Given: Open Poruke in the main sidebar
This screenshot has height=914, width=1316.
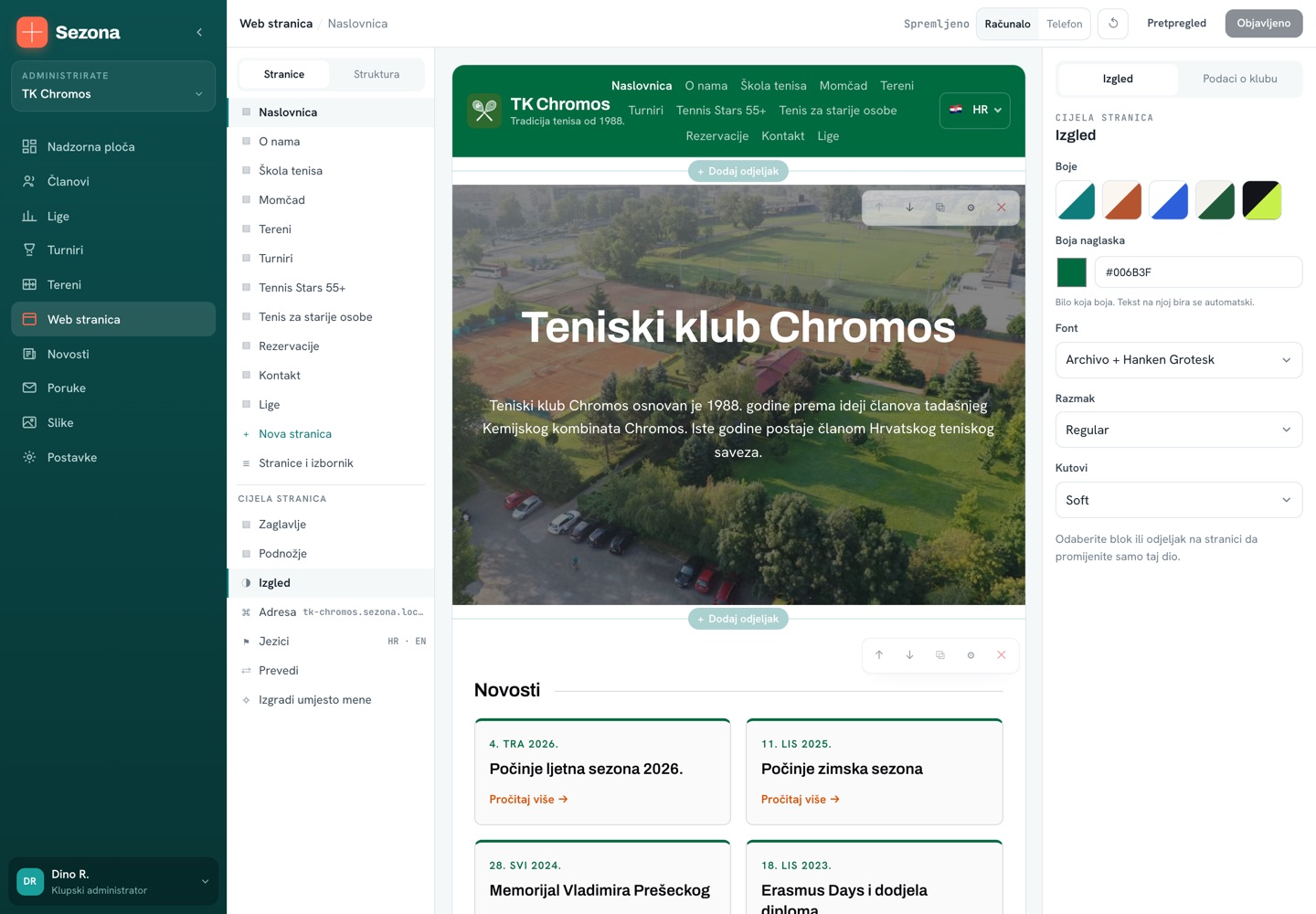Looking at the screenshot, I should (113, 388).
